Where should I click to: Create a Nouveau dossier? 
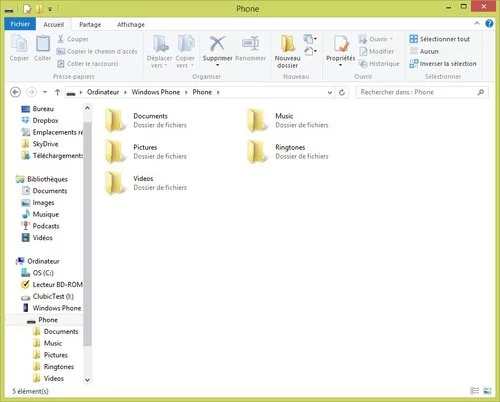click(x=287, y=51)
